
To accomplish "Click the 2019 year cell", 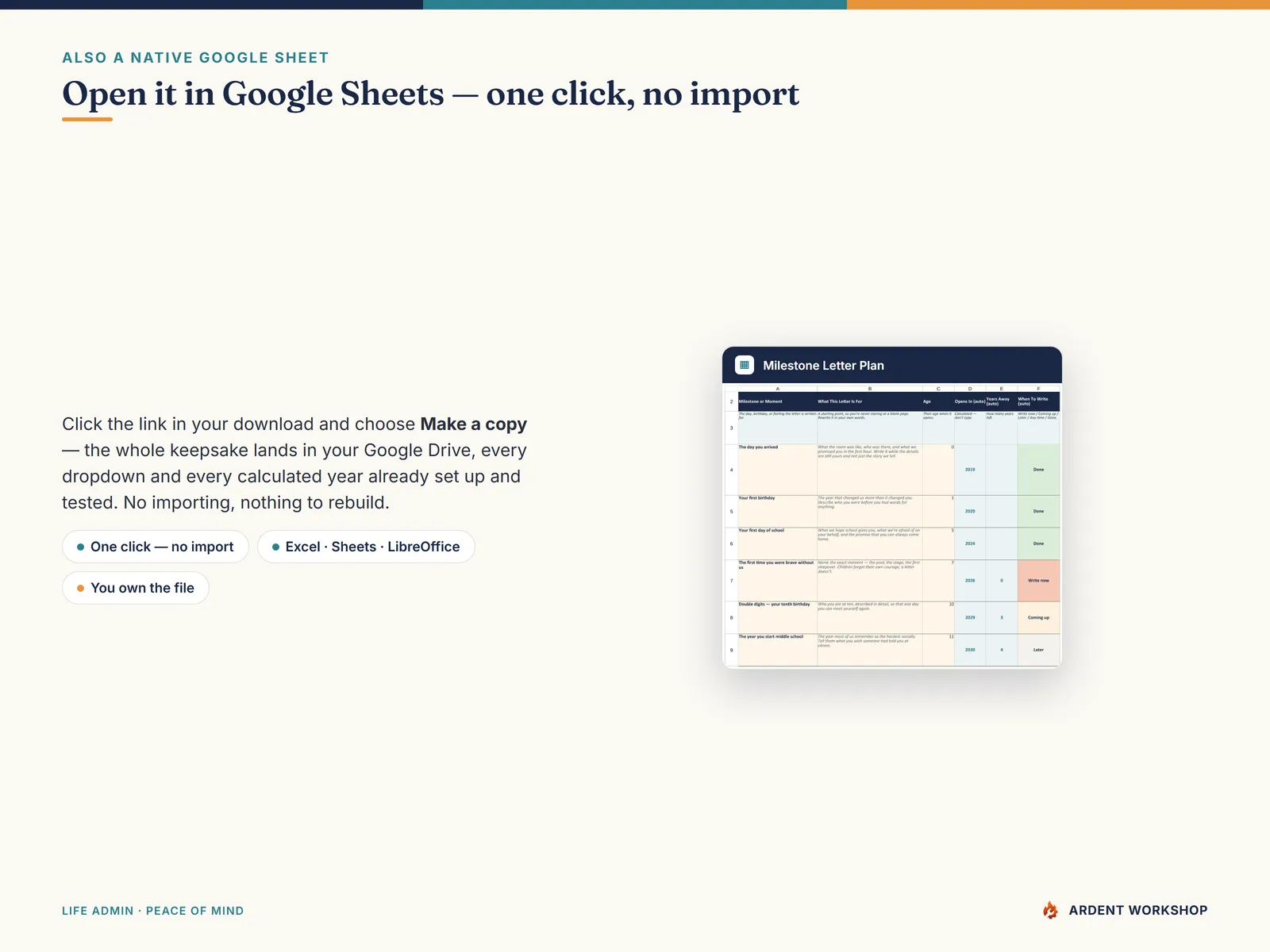I will click(x=970, y=470).
